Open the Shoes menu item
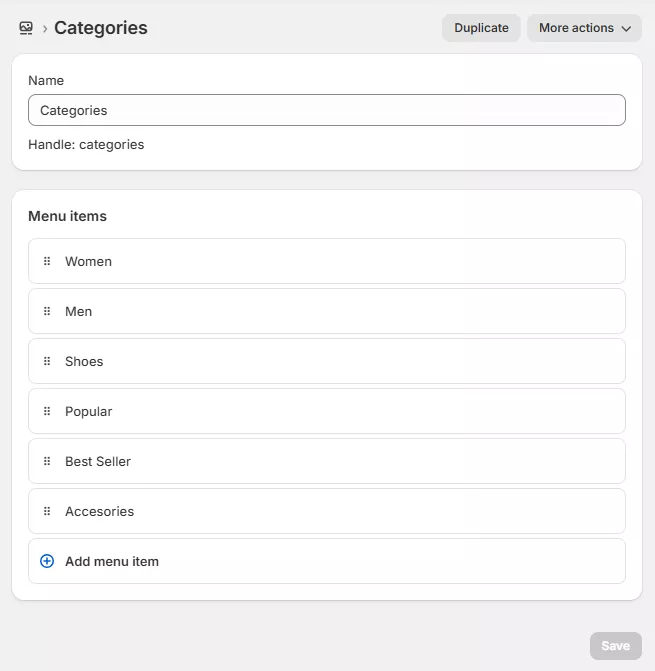This screenshot has height=671, width=655. tap(84, 361)
